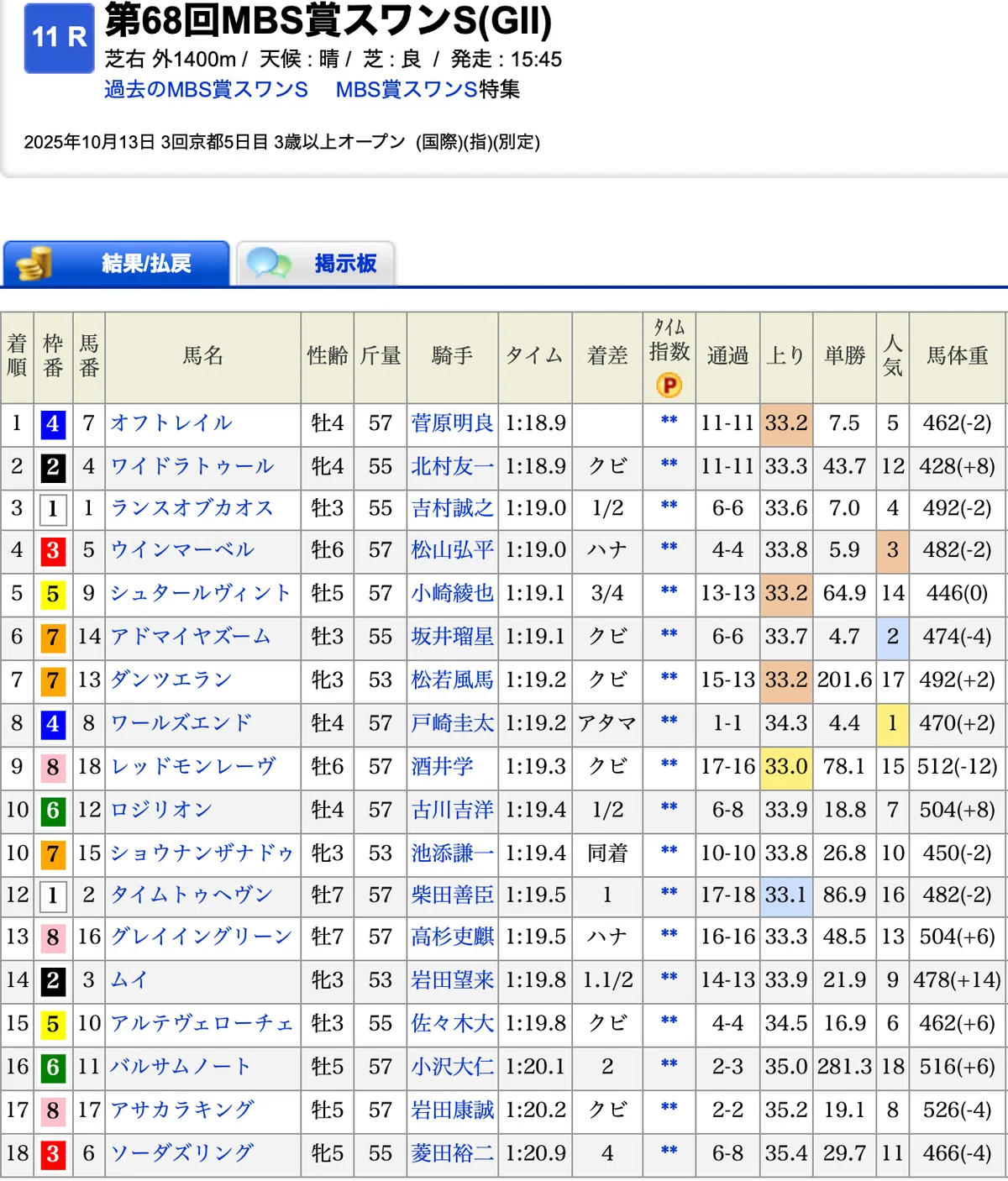Viewport: 1008px width, 1181px height.
Task: Click time index ** for オフトレイル
Action: [669, 420]
